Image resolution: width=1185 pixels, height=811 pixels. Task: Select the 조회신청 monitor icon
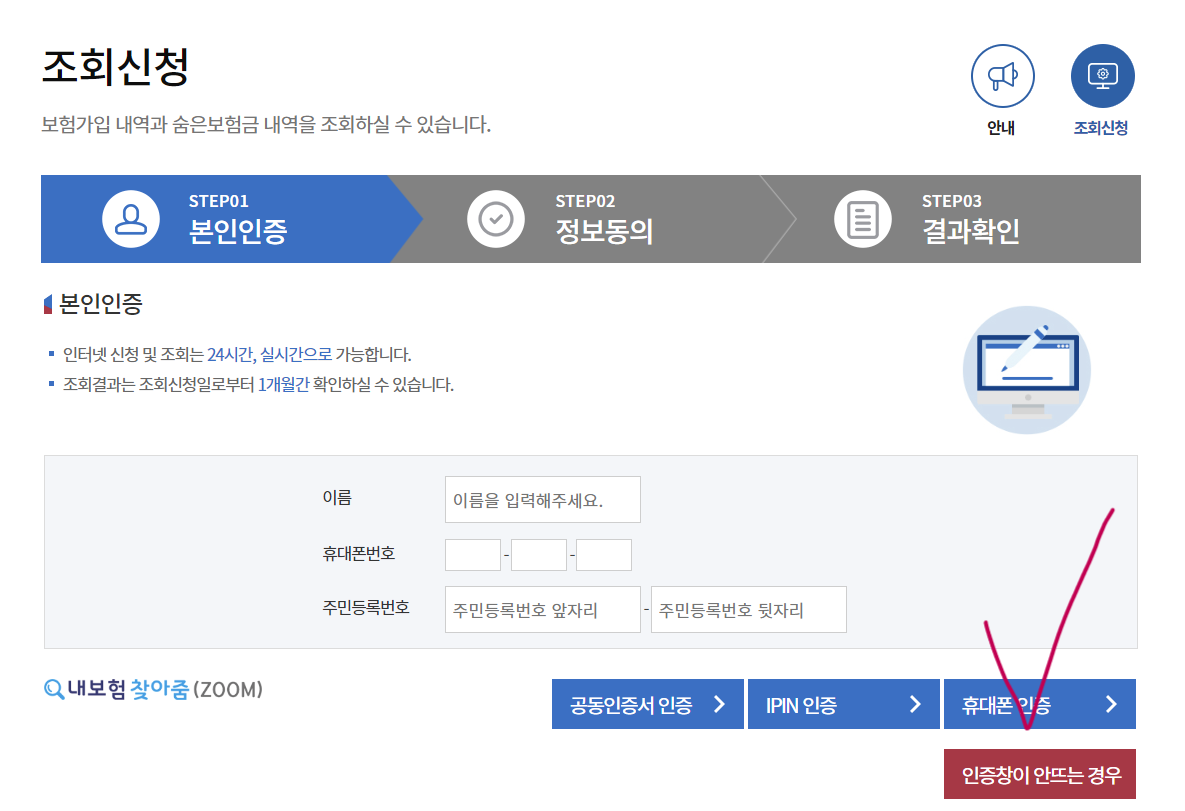(x=1102, y=76)
